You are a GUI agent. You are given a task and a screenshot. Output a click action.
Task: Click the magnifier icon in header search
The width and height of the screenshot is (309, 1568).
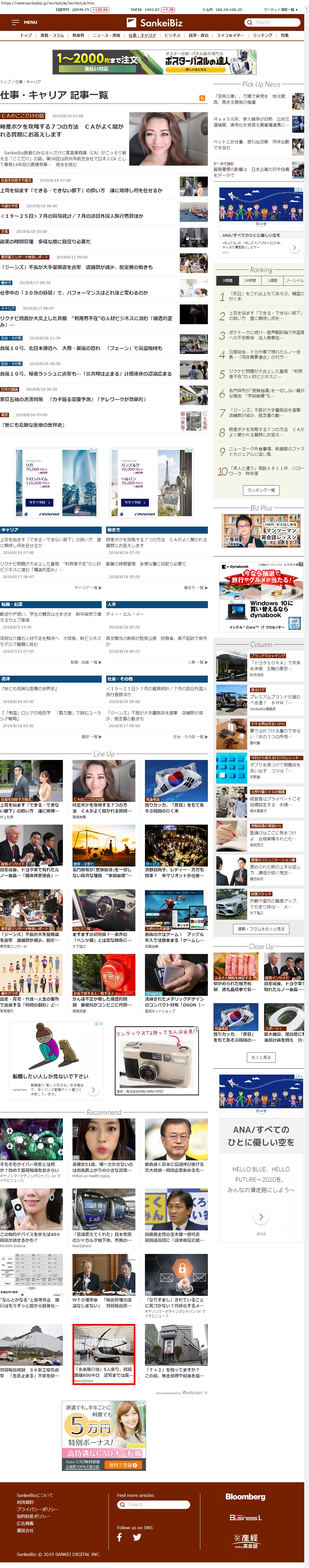point(249,22)
